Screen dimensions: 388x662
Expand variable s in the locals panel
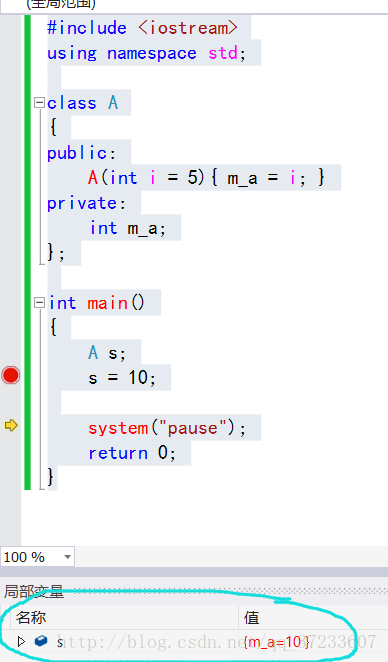pyautogui.click(x=21, y=642)
